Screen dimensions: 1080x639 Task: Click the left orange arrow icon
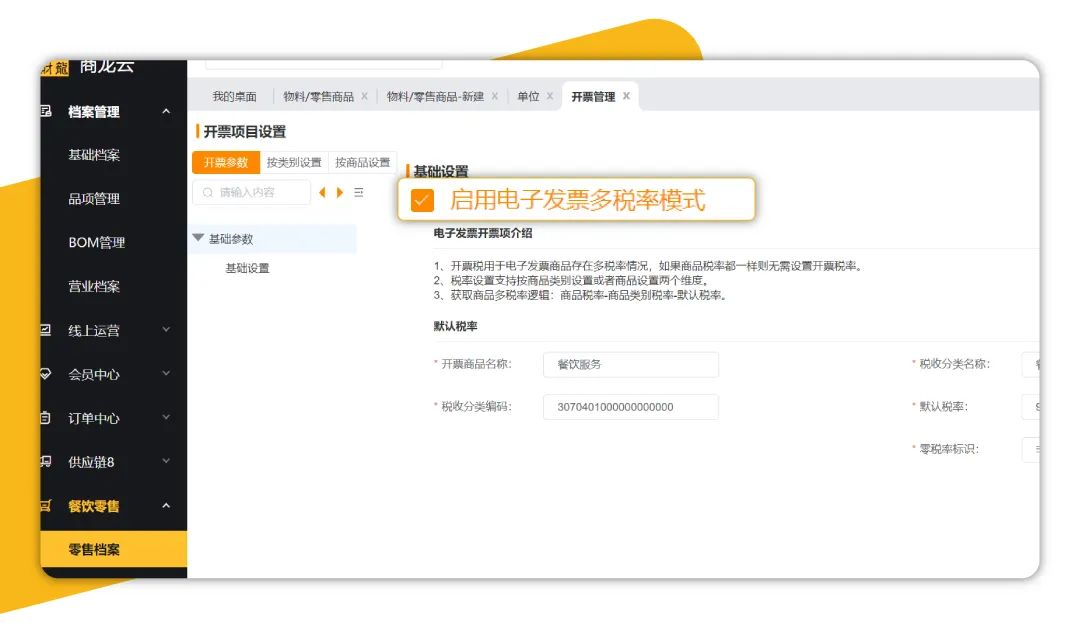322,192
